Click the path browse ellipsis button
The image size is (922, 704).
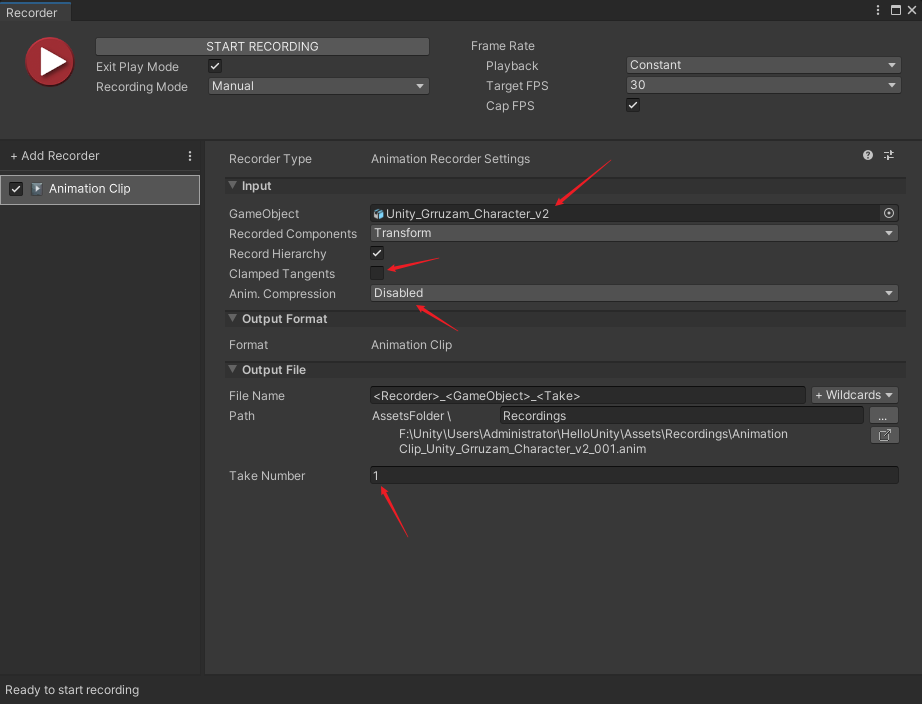tap(883, 416)
